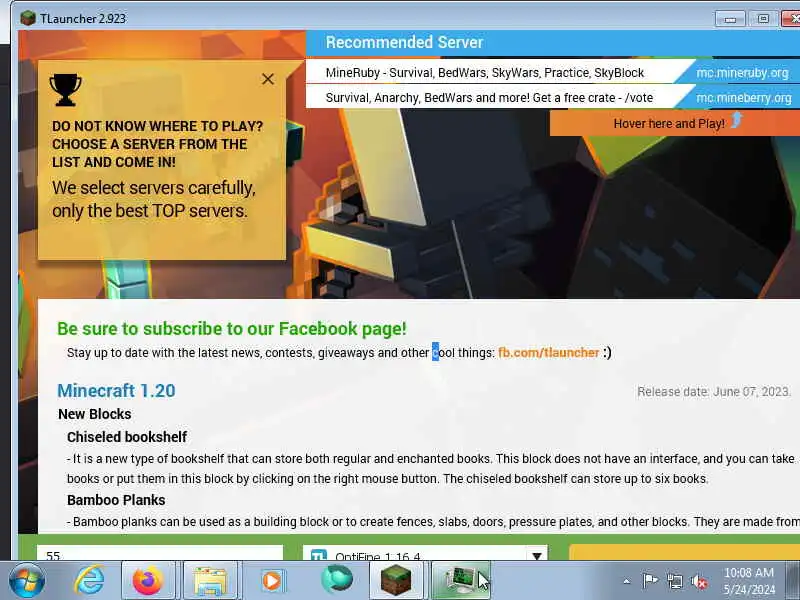The height and width of the screenshot is (600, 800).
Task: Click the 'Chiseled bookshelf' subheading
Action: tap(127, 437)
